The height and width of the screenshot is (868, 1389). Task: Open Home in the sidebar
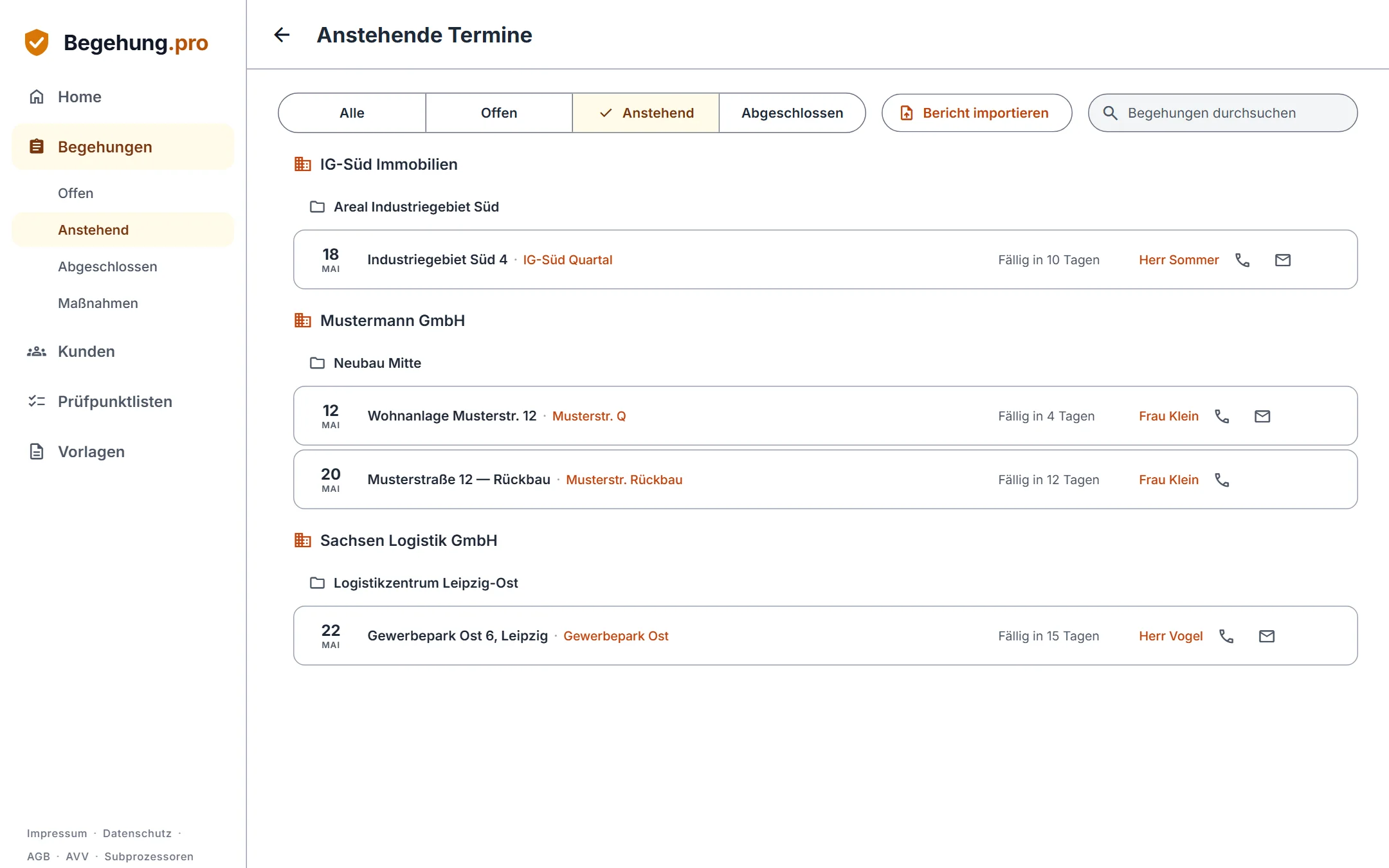coord(122,96)
